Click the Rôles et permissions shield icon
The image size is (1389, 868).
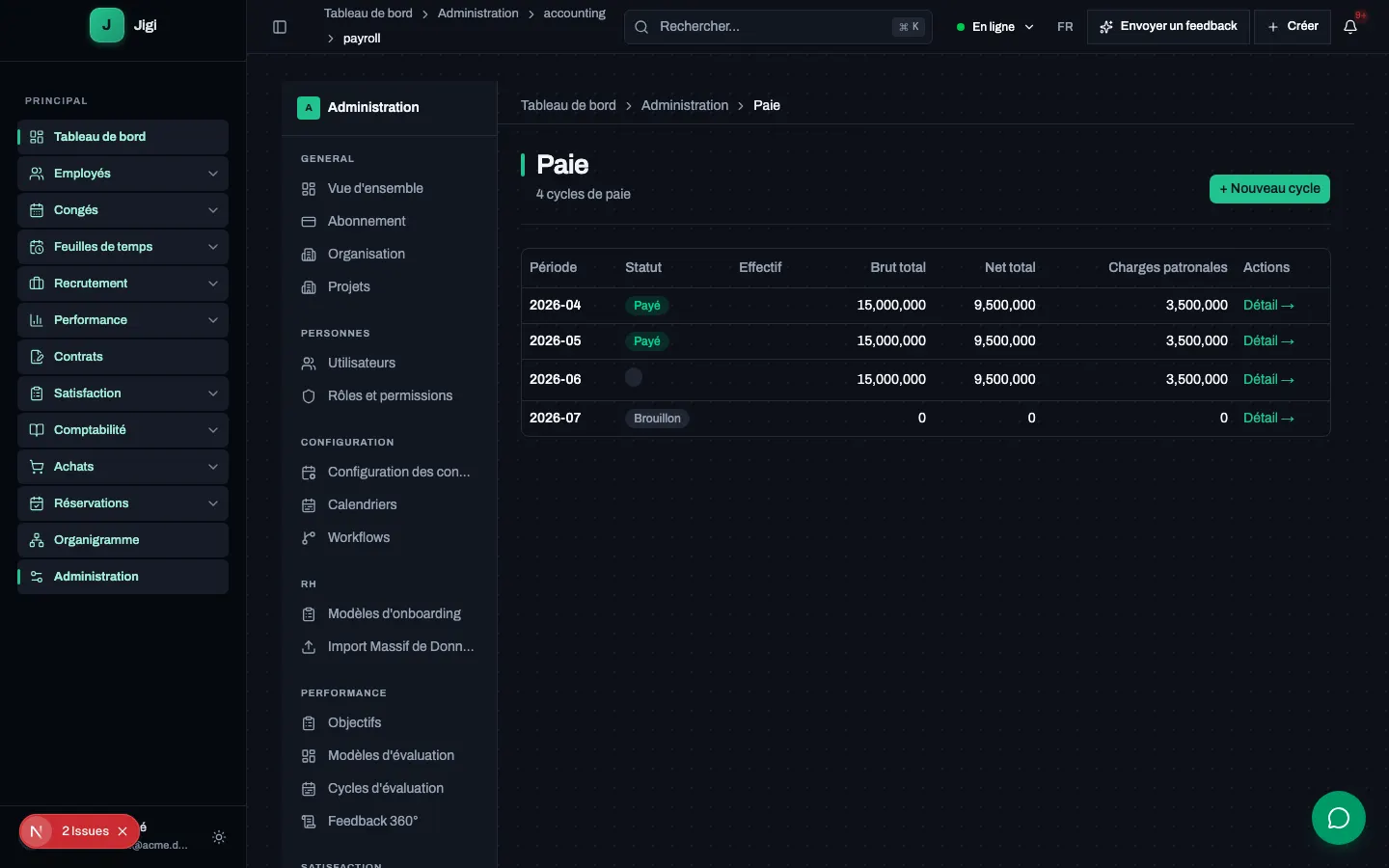pos(309,396)
